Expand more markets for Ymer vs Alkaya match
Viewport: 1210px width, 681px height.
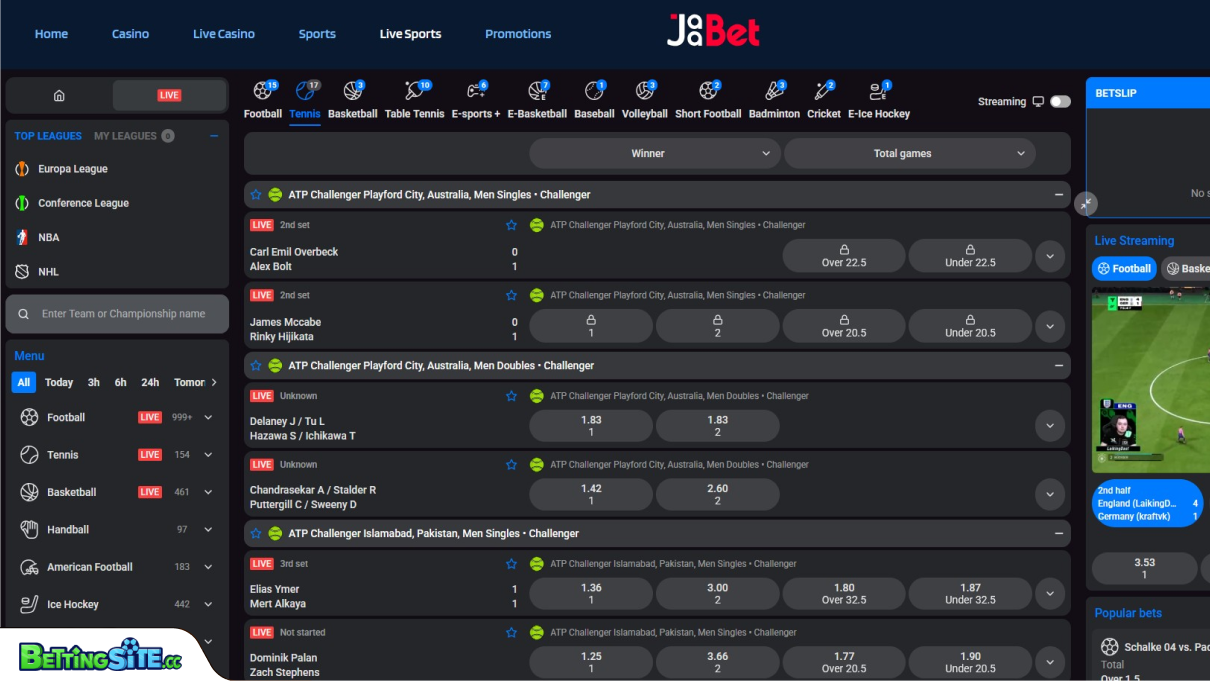click(x=1050, y=594)
